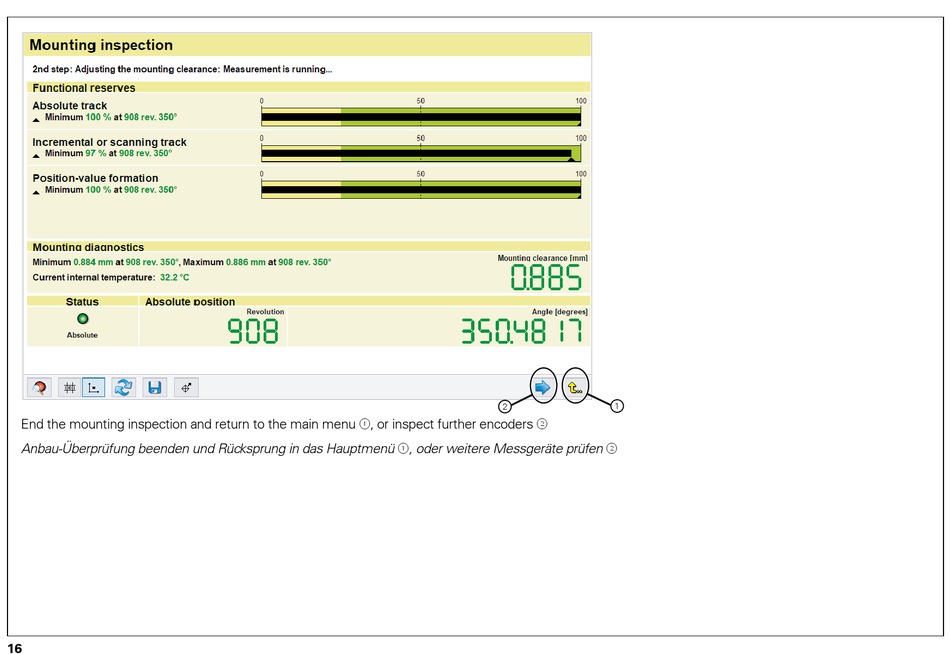The width and height of the screenshot is (950, 654).
Task: Click the Angle value 350.4817
Action: 522,332
